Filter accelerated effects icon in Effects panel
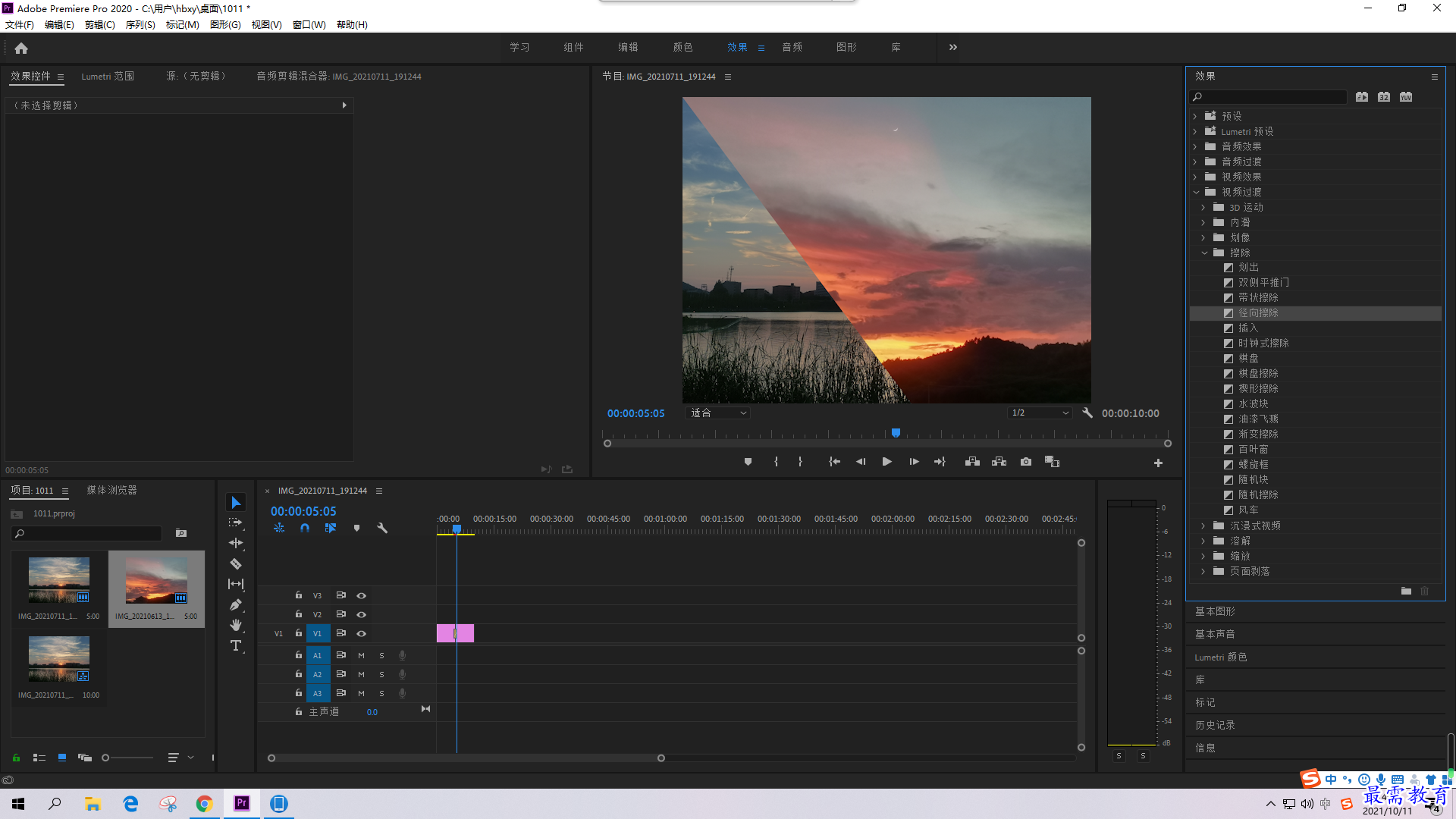 pyautogui.click(x=1362, y=97)
